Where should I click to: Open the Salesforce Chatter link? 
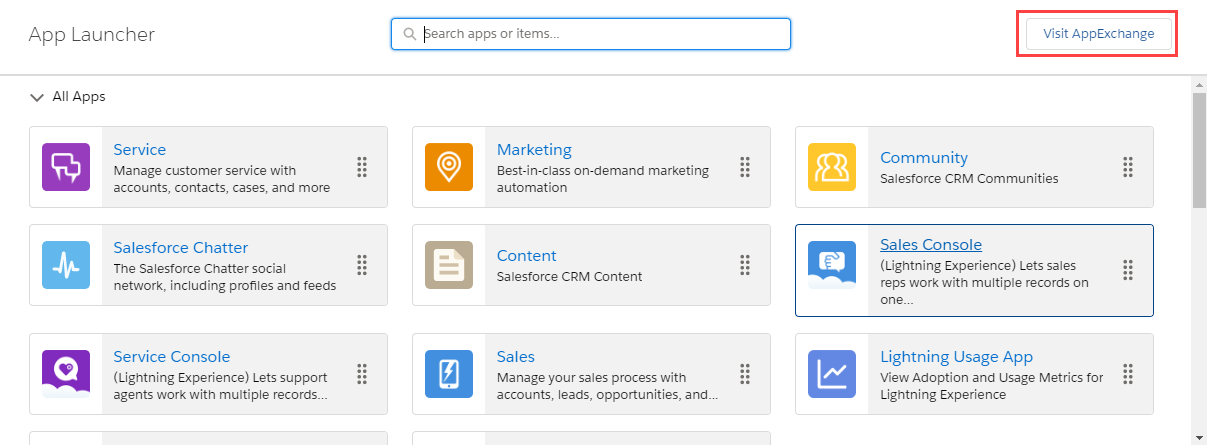[181, 248]
